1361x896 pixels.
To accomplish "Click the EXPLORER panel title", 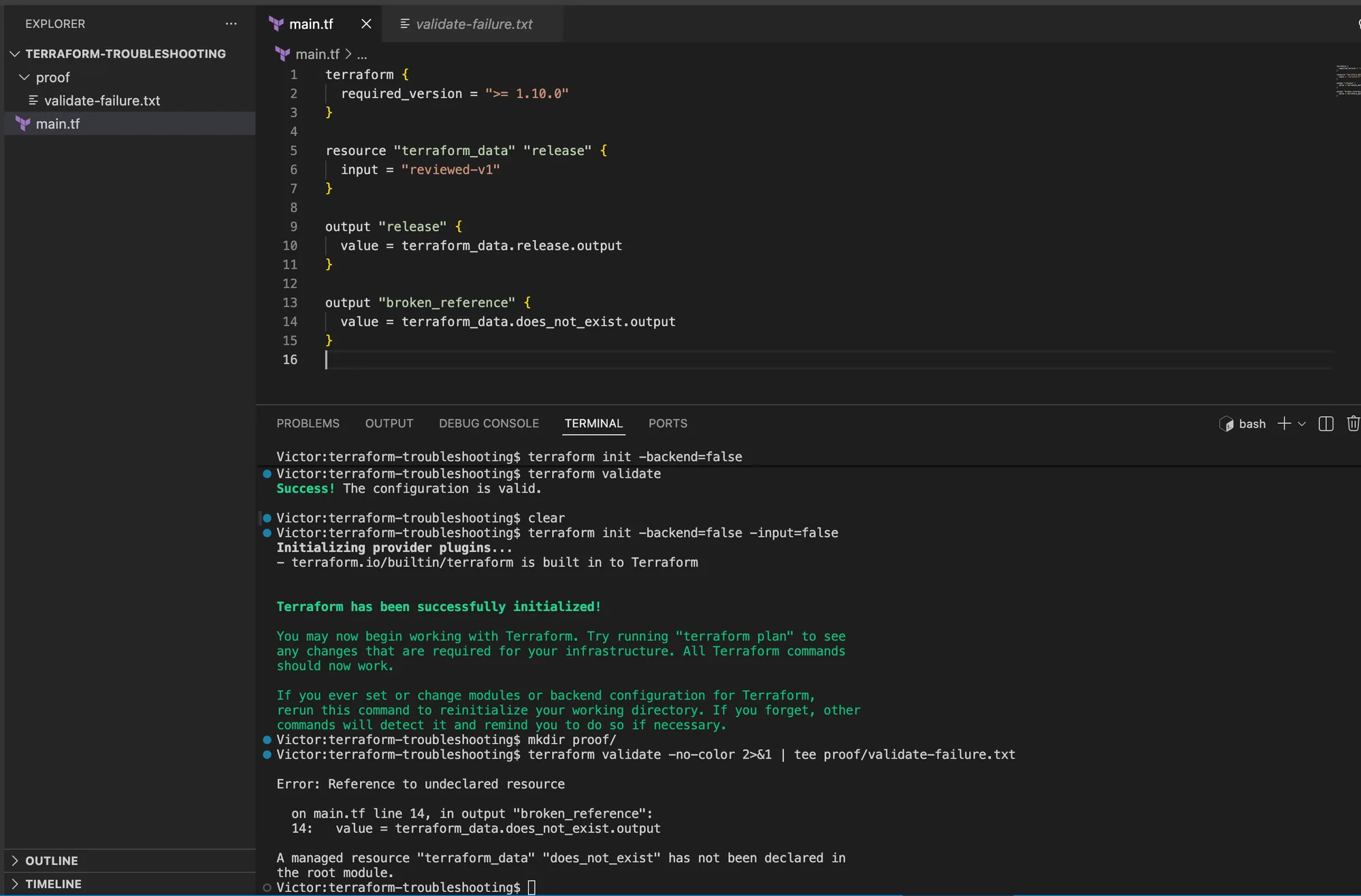I will coord(55,24).
